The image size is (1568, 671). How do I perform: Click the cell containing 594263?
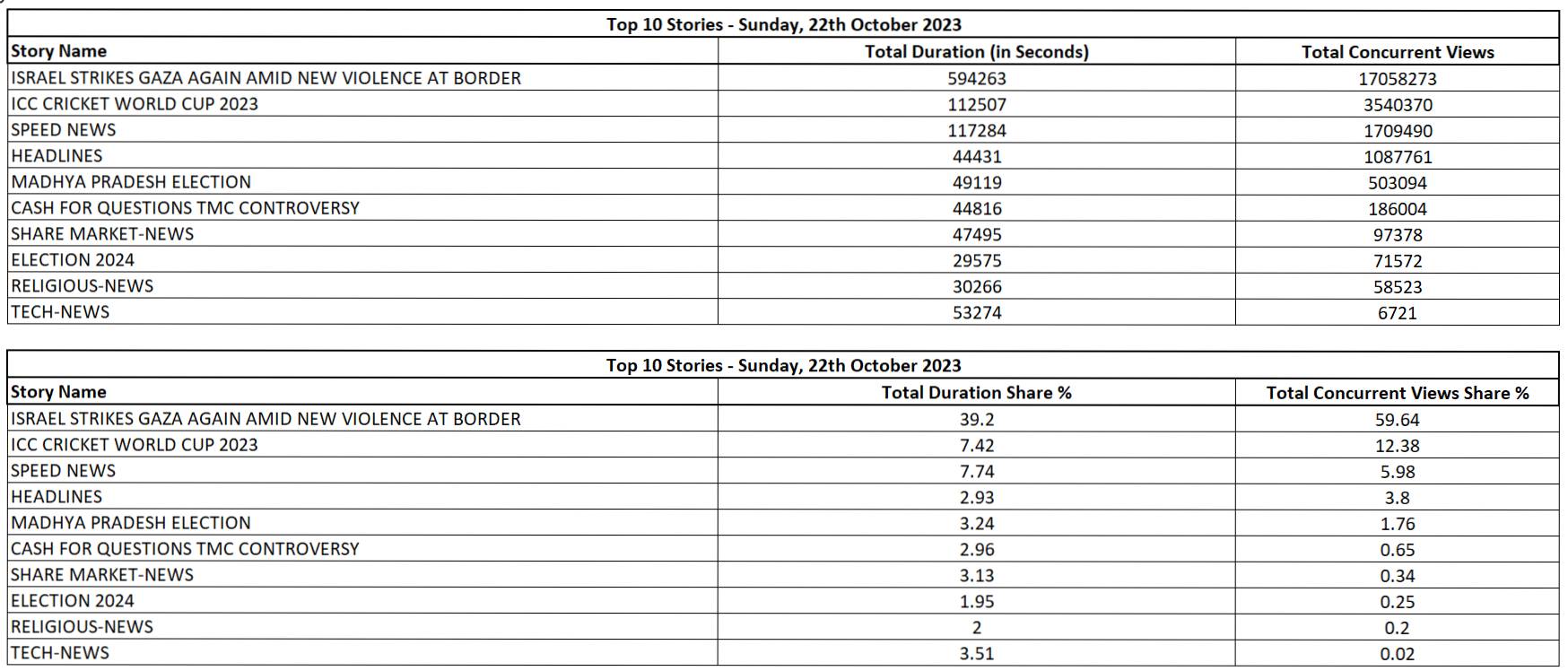coord(976,79)
